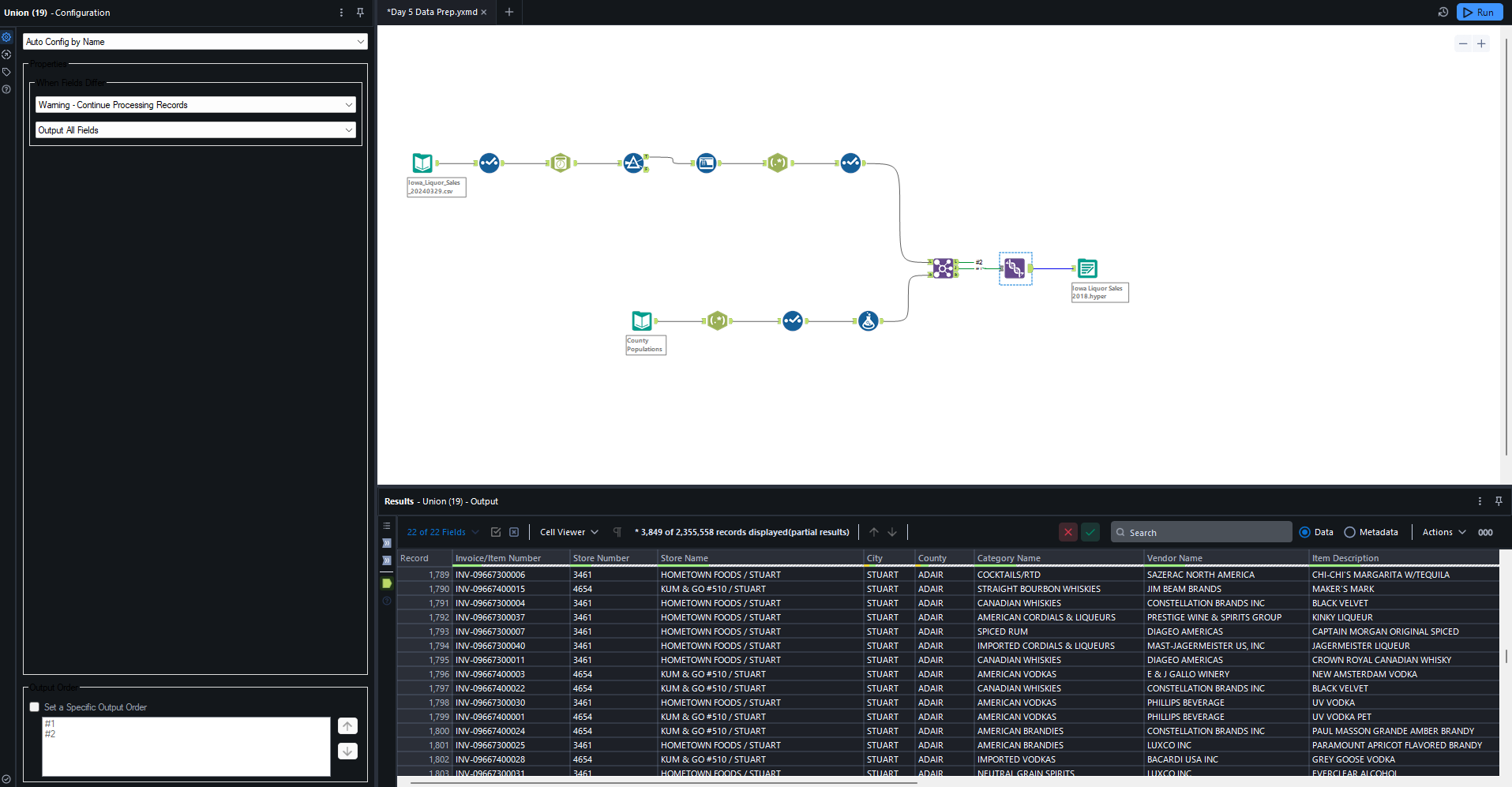Click the 22 of 22 Fields link

[x=436, y=532]
